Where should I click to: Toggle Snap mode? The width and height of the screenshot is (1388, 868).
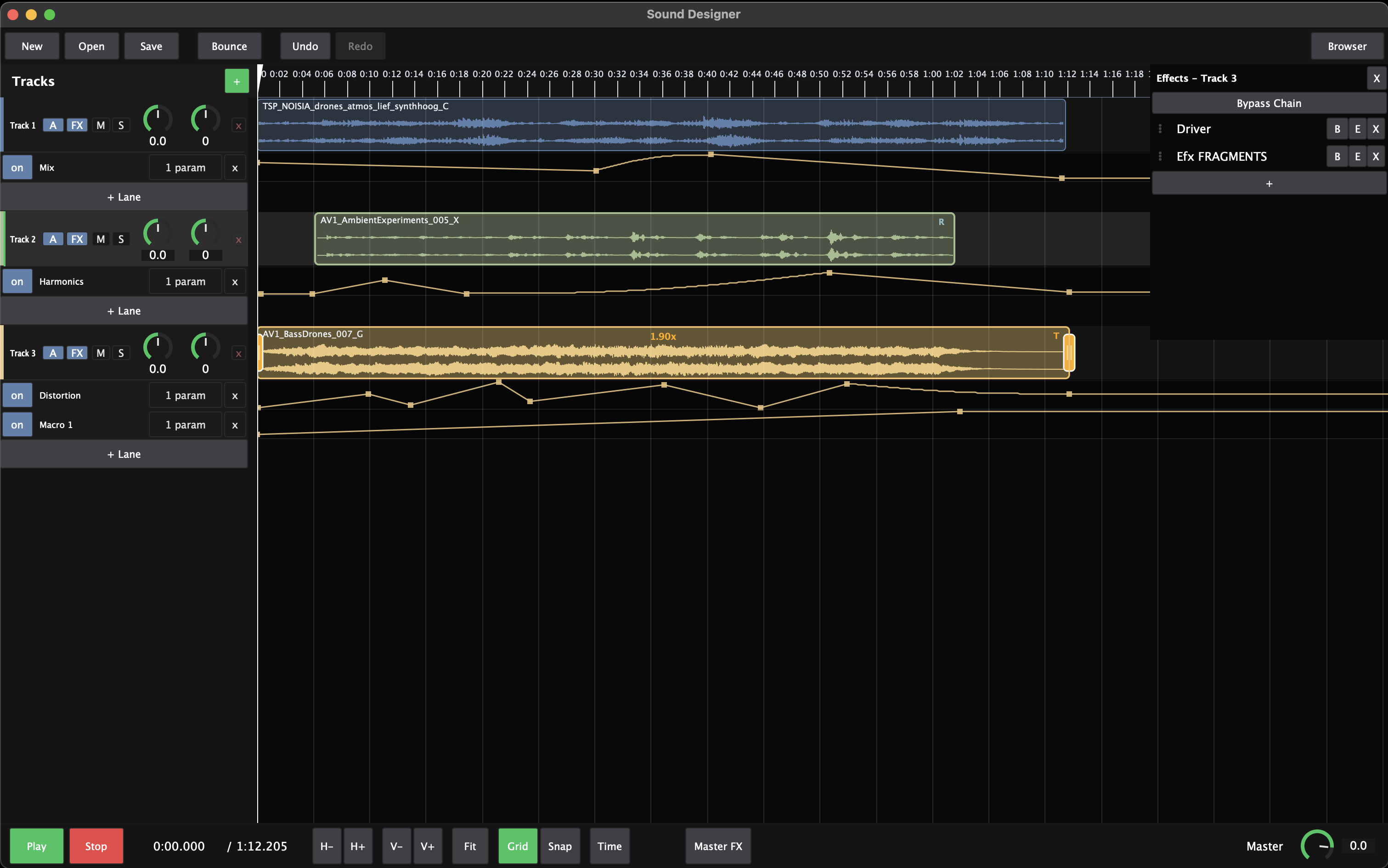pyautogui.click(x=560, y=845)
